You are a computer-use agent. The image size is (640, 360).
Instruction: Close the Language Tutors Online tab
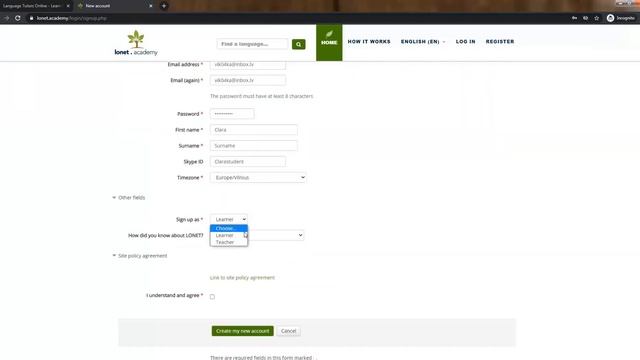click(68, 6)
